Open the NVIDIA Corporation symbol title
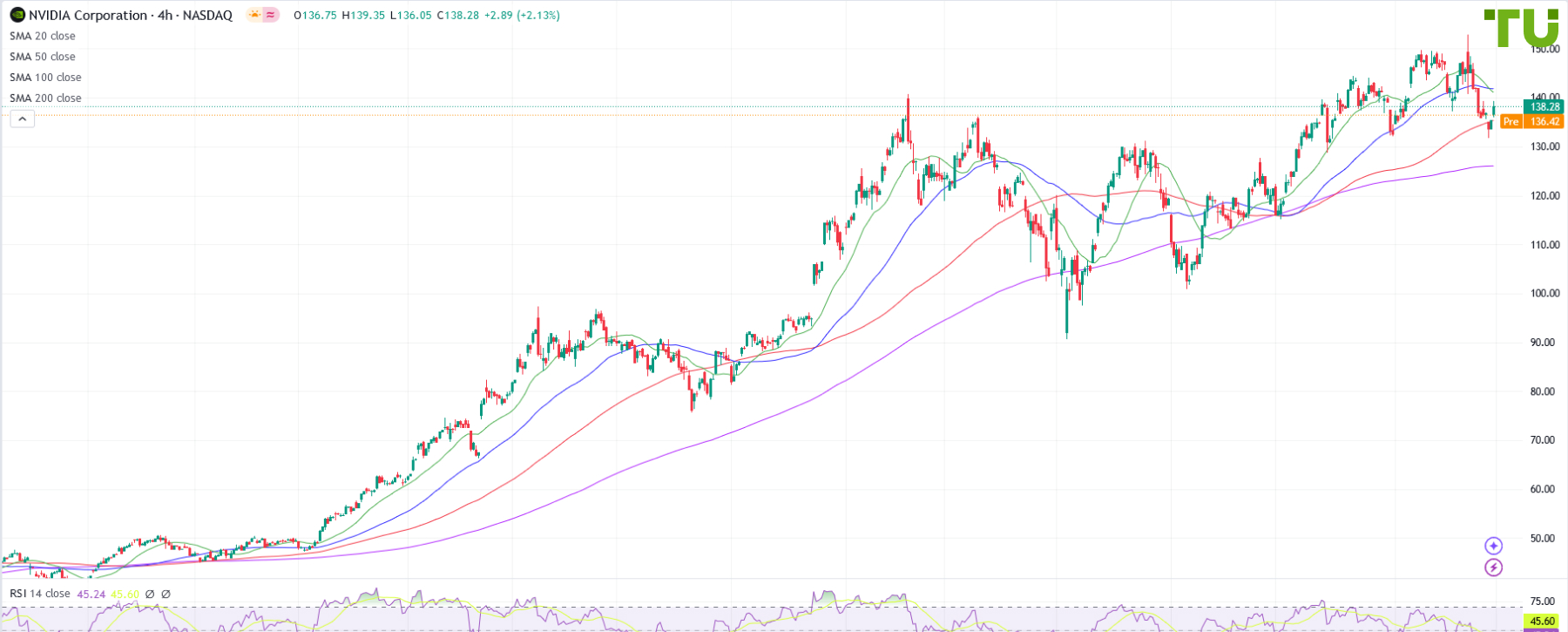This screenshot has width=1568, height=632. 131,15
